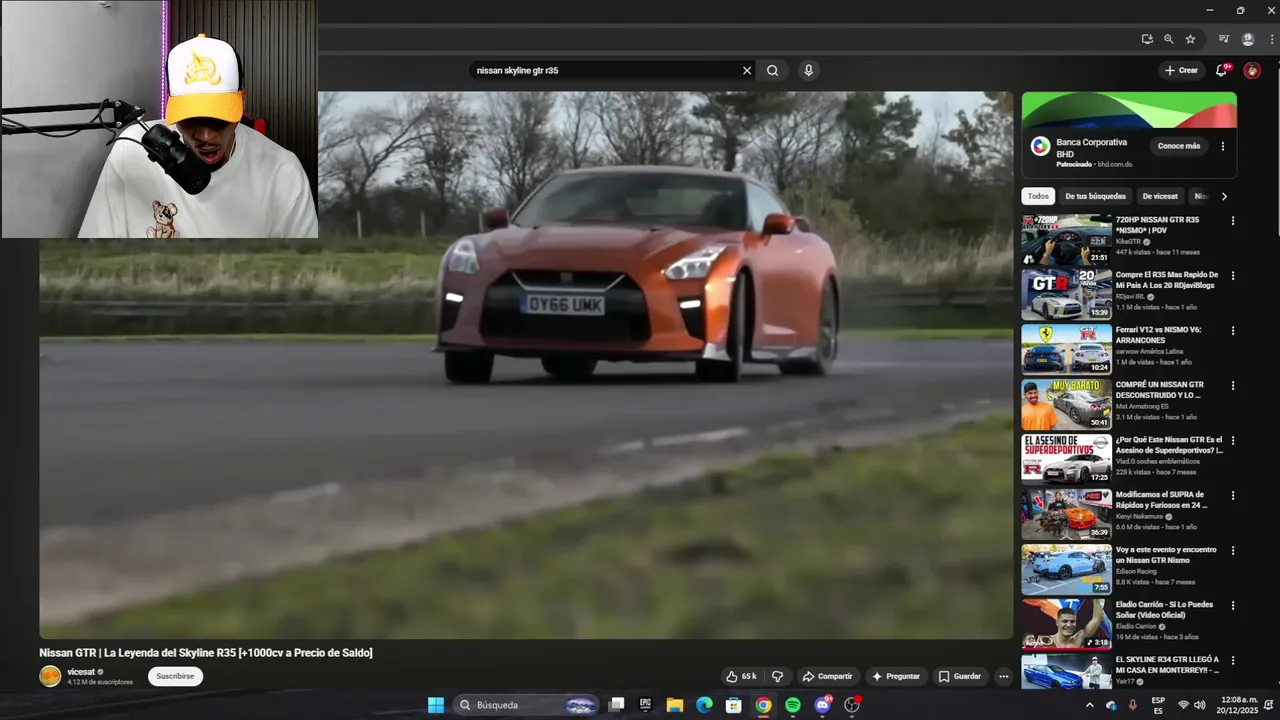Click into the nissan skyline gtr r35 search field

point(605,71)
